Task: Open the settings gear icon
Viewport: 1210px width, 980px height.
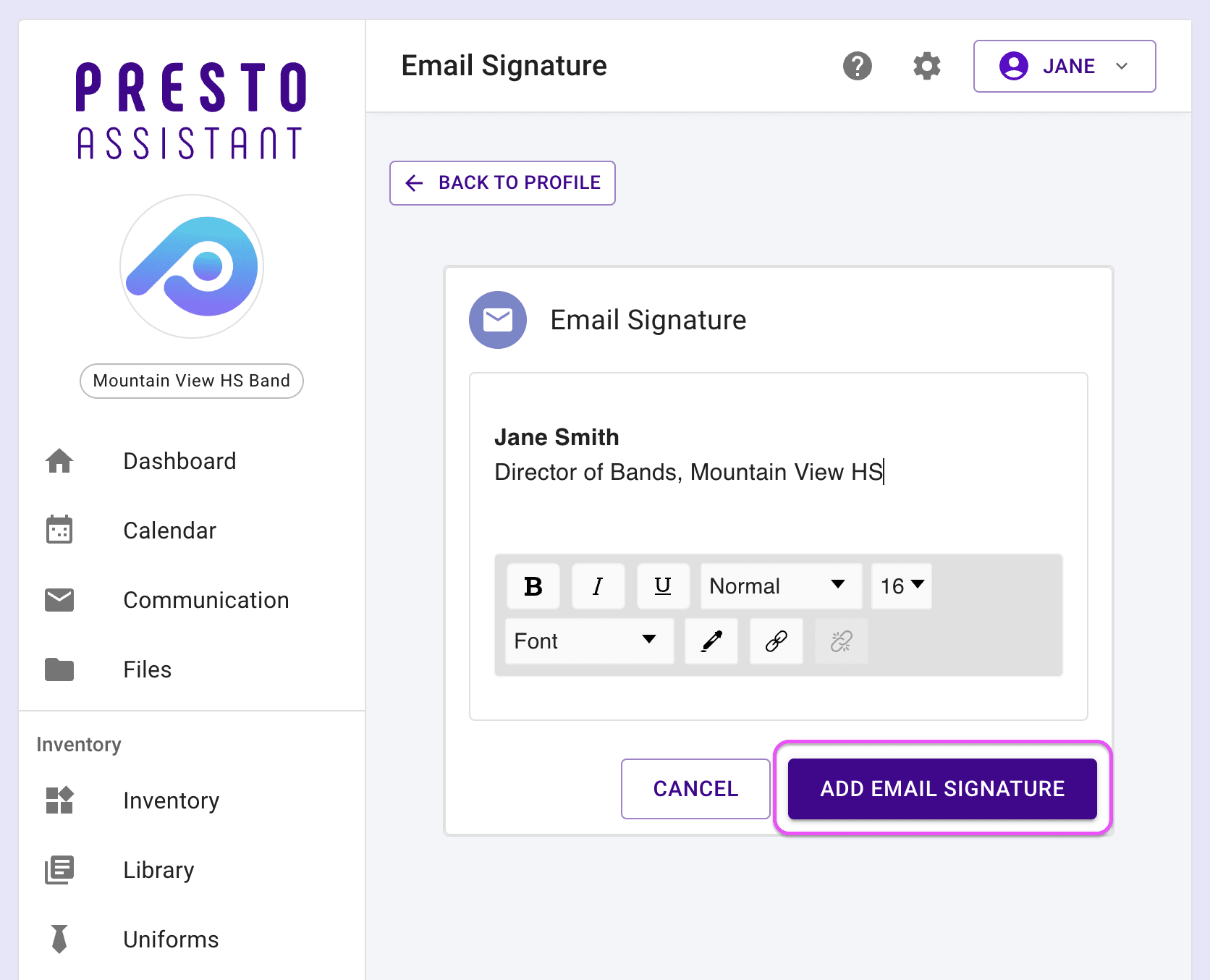Action: coord(926,66)
